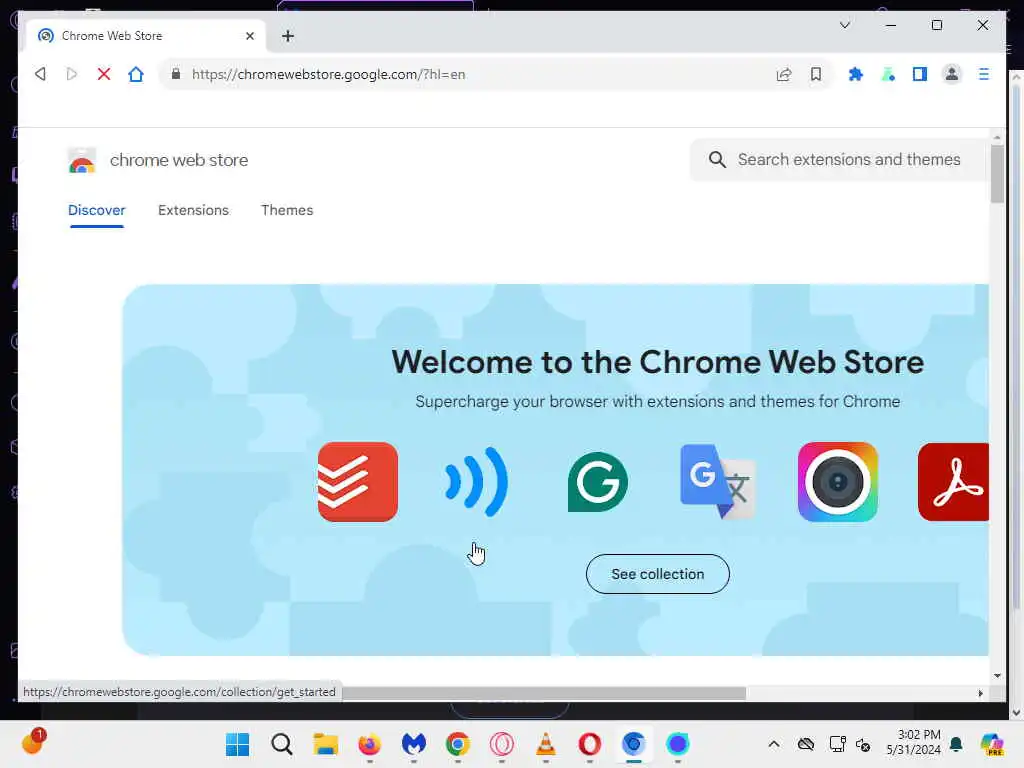1024x768 pixels.
Task: Open the Google Translate extension icon
Action: point(718,482)
